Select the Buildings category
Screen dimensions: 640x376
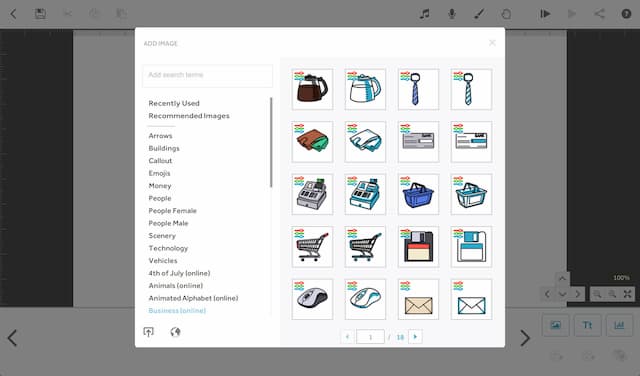point(164,148)
